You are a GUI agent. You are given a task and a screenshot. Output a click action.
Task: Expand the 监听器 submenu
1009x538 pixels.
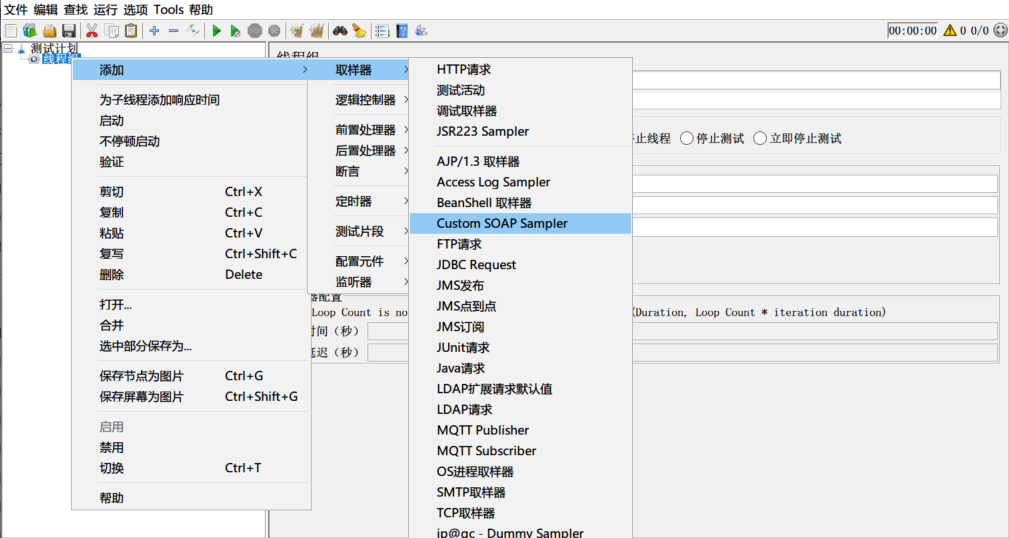coord(353,282)
